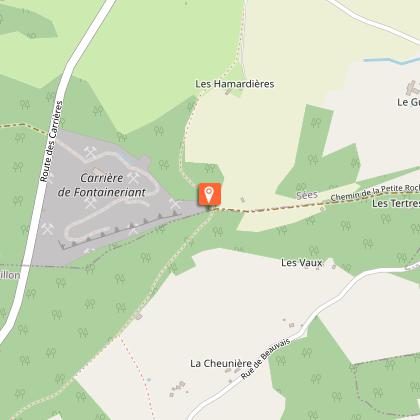This screenshot has height=420, width=420.
Task: Click the top-left quarry hammer icon
Action: pyautogui.click(x=90, y=152)
